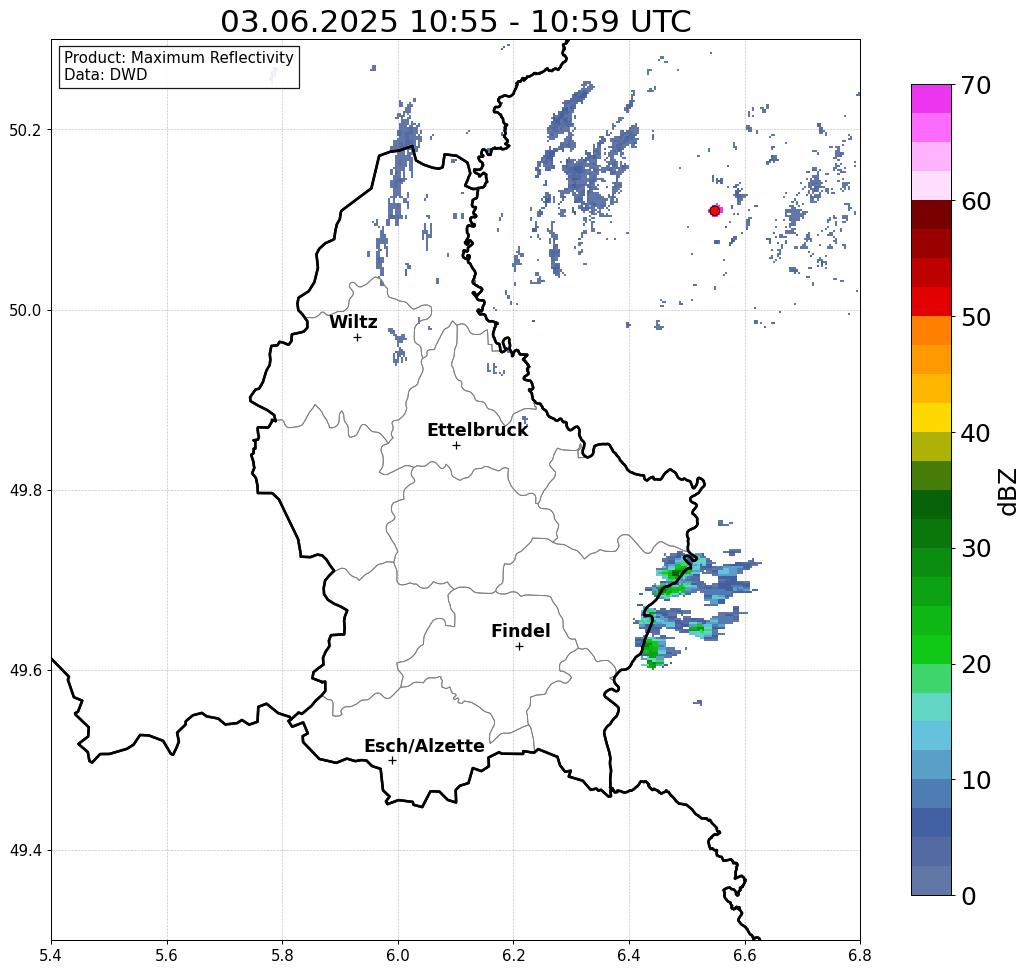
Task: Click the longitude label 6.4
Action: pyautogui.click(x=629, y=955)
